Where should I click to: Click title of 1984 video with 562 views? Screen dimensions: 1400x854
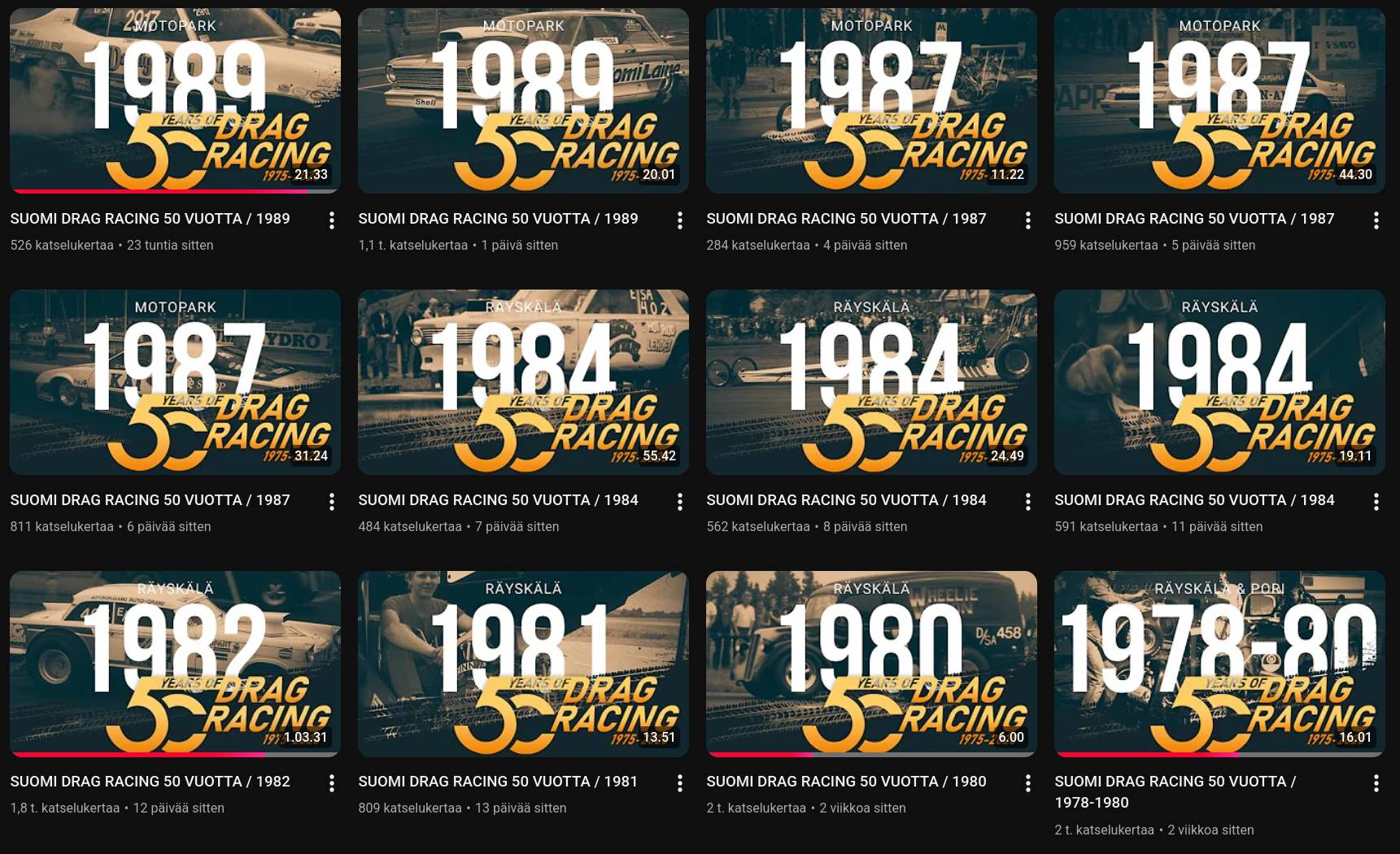click(x=846, y=500)
